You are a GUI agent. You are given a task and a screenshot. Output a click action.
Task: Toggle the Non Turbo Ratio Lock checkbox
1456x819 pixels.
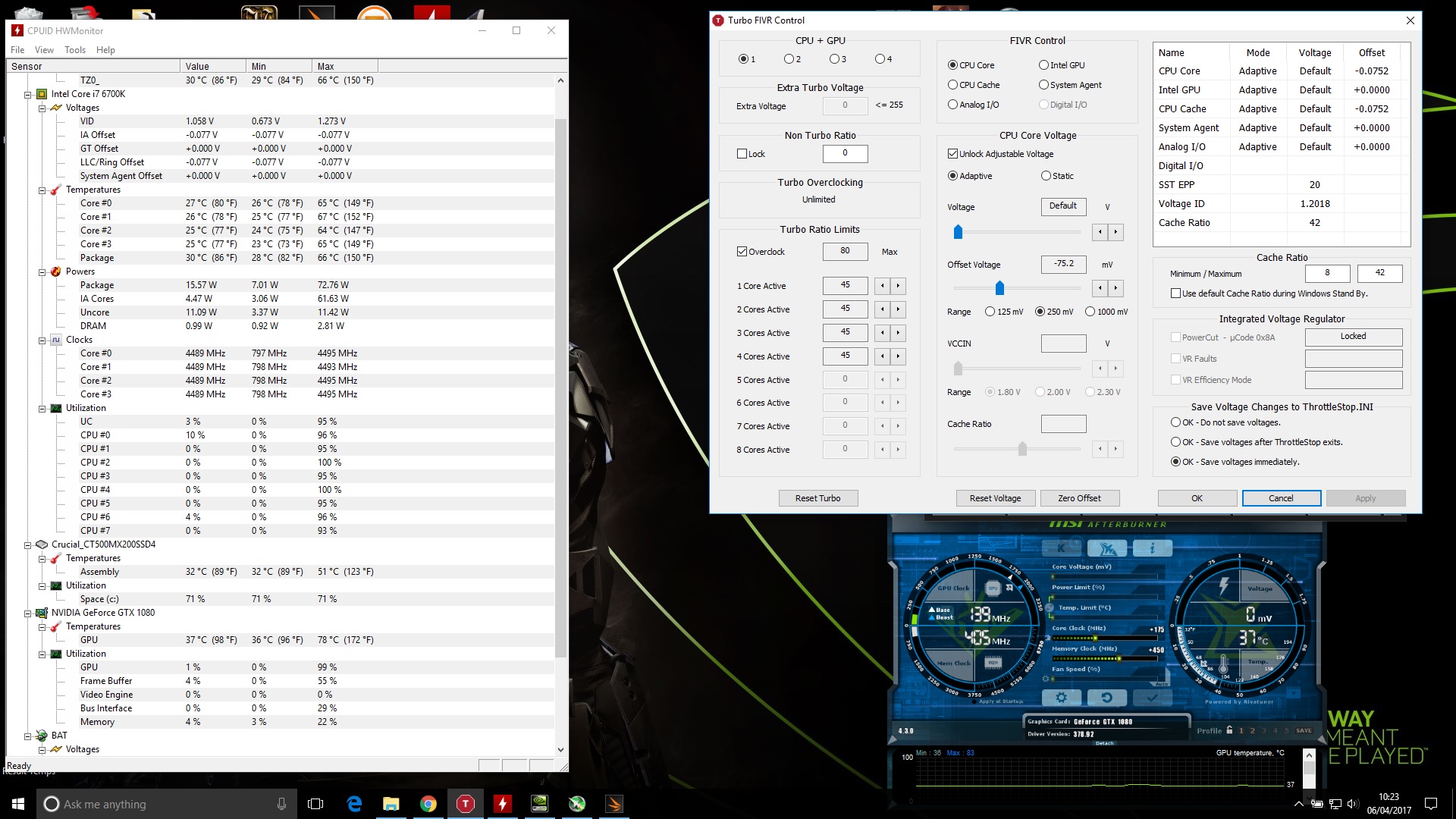(x=742, y=154)
